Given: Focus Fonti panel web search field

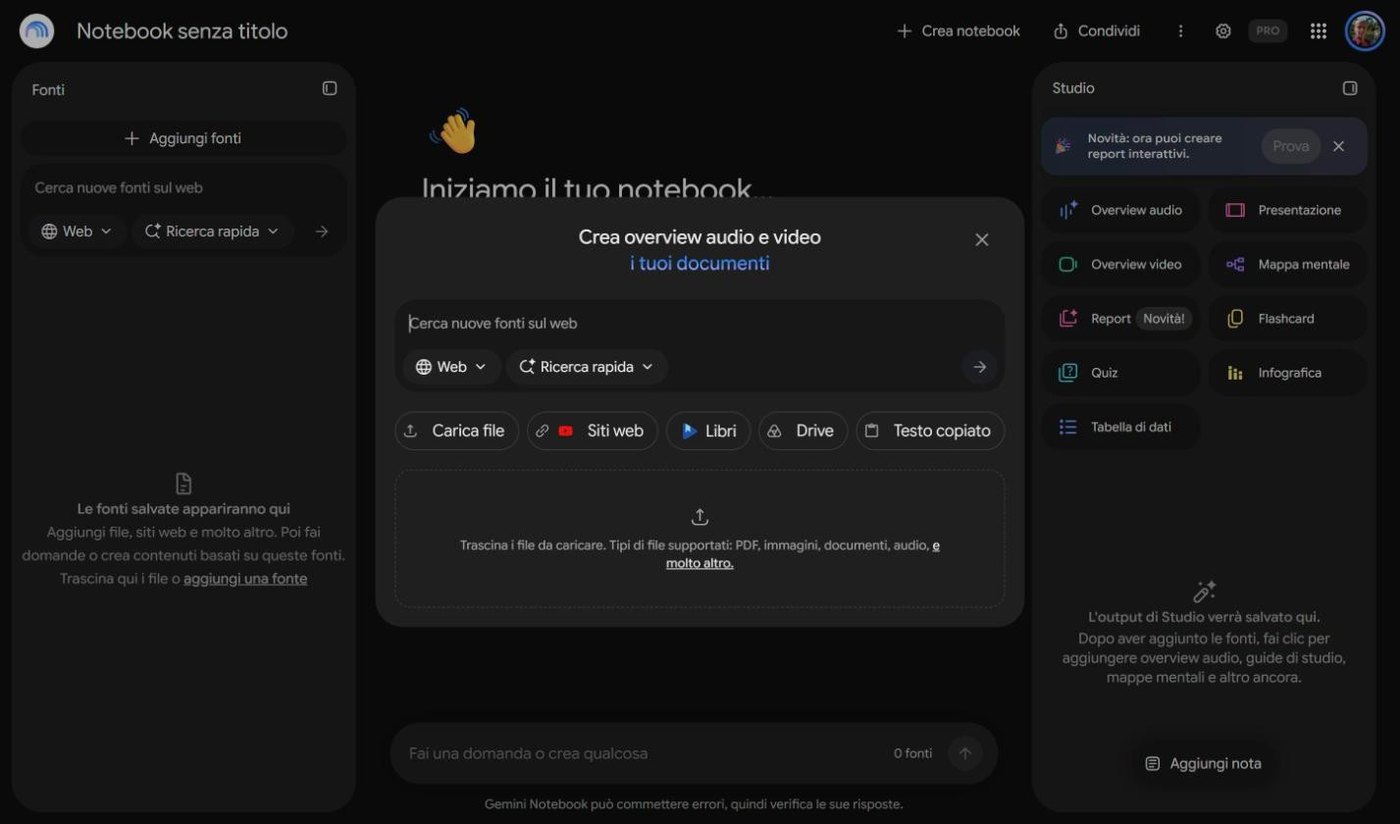Looking at the screenshot, I should [184, 187].
